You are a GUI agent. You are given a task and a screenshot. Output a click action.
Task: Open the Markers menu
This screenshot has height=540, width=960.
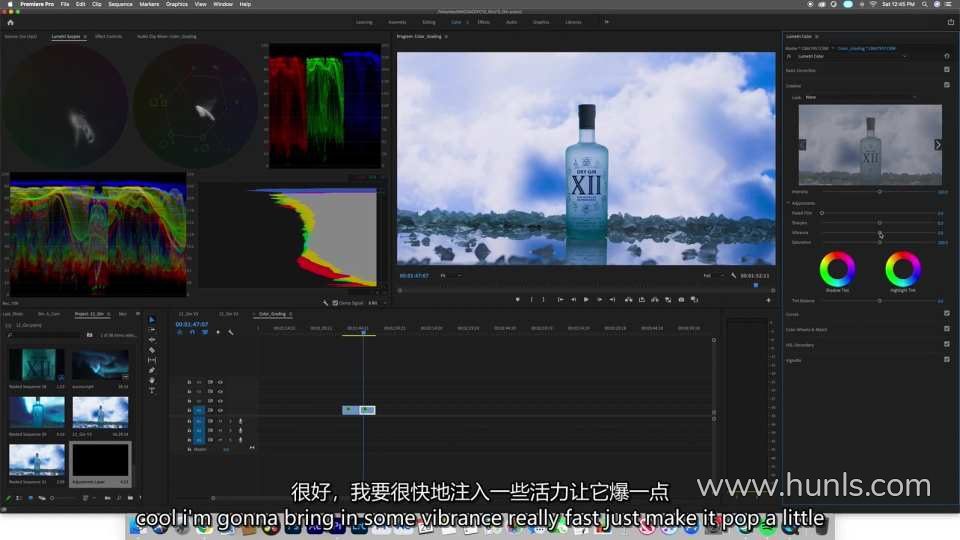(x=149, y=4)
